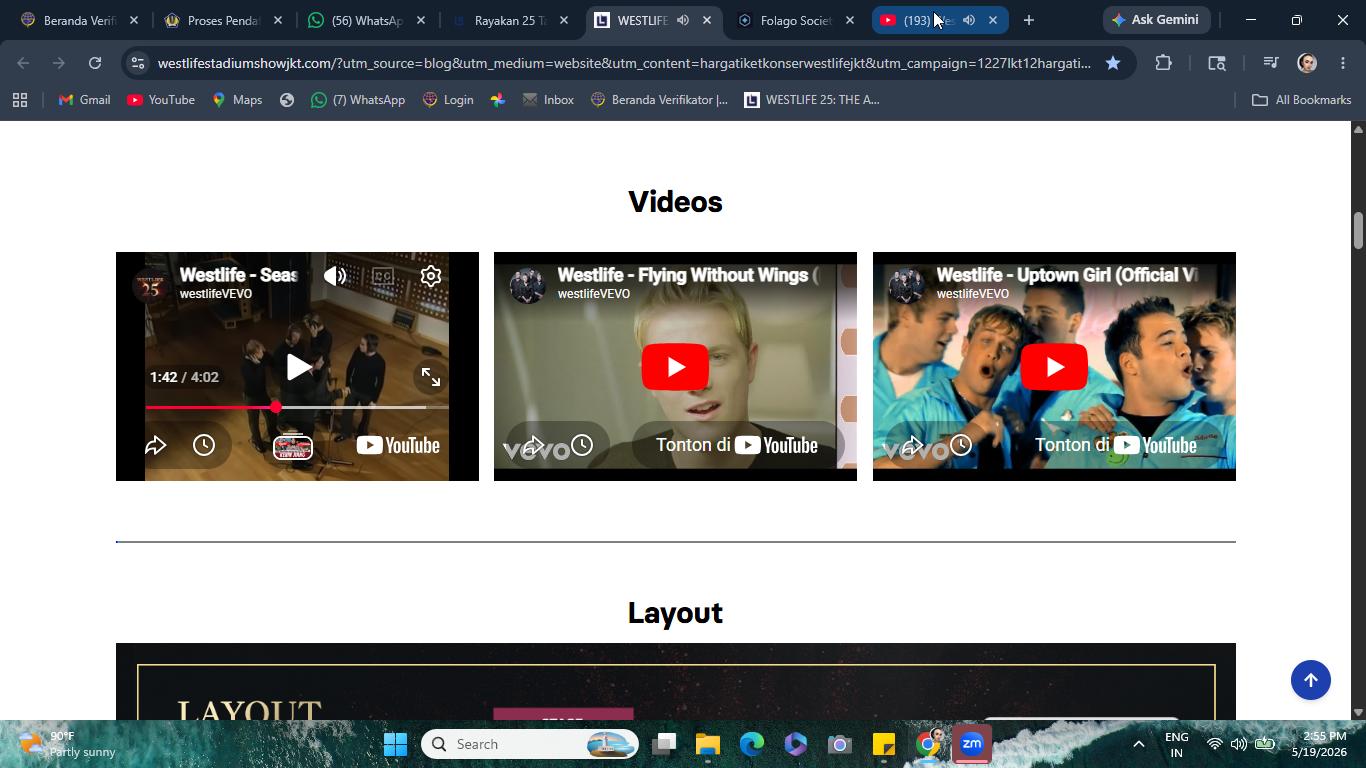Resume playback of the first Westlife video
Image resolution: width=1366 pixels, height=768 pixels.
coord(298,367)
